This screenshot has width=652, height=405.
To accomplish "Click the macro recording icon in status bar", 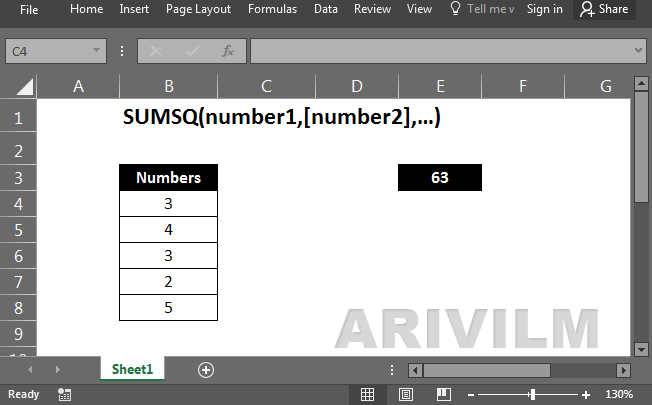I will [65, 394].
